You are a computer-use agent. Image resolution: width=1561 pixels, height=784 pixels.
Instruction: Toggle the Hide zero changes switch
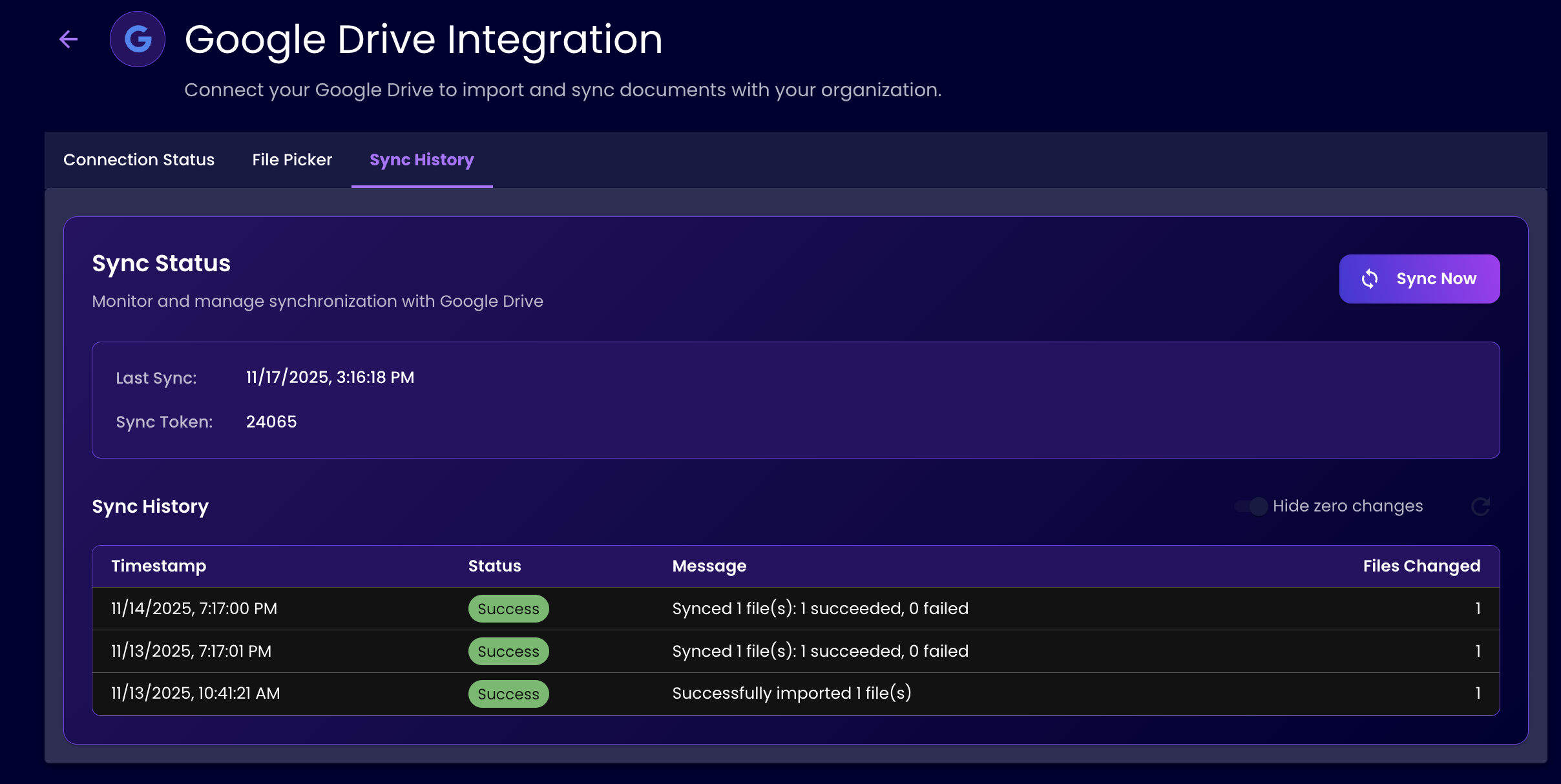point(1252,506)
